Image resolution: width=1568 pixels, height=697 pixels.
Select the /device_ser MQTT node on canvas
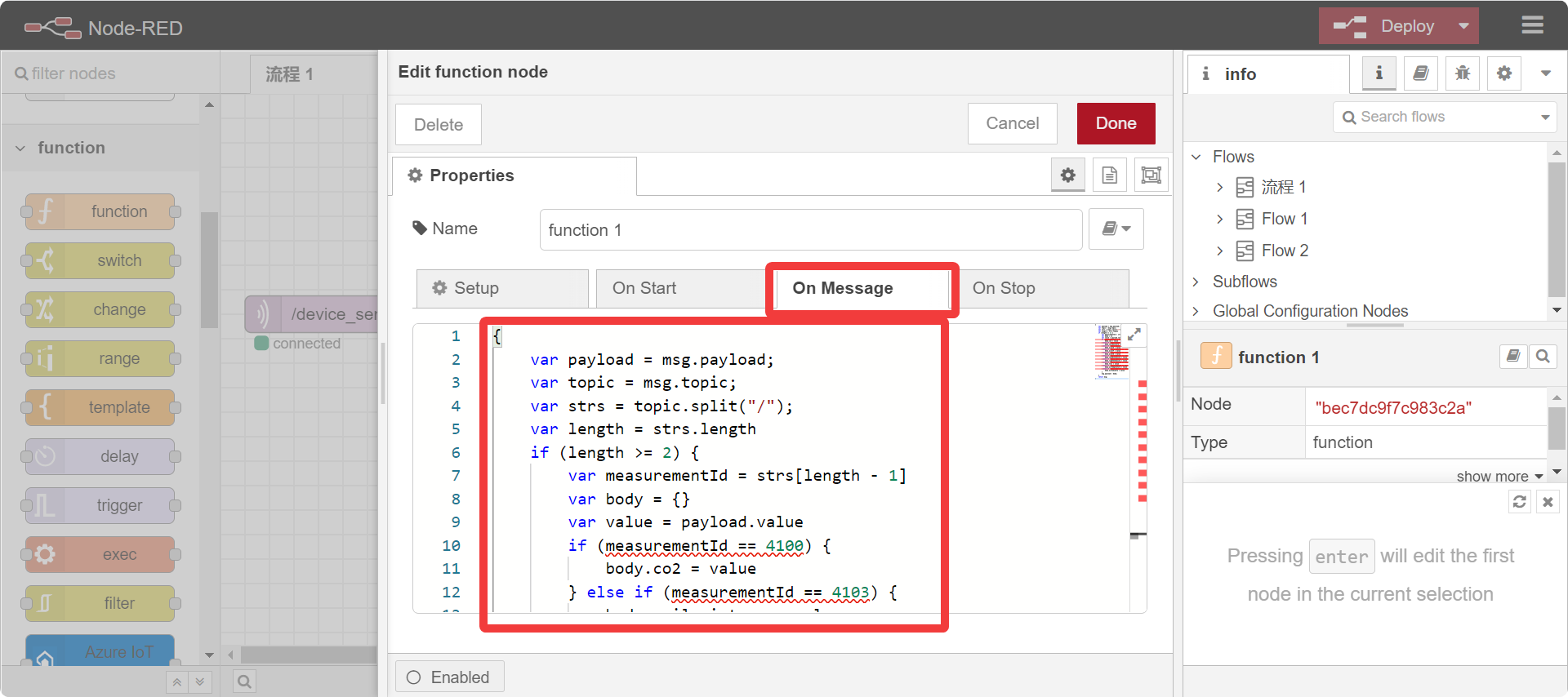coord(312,314)
